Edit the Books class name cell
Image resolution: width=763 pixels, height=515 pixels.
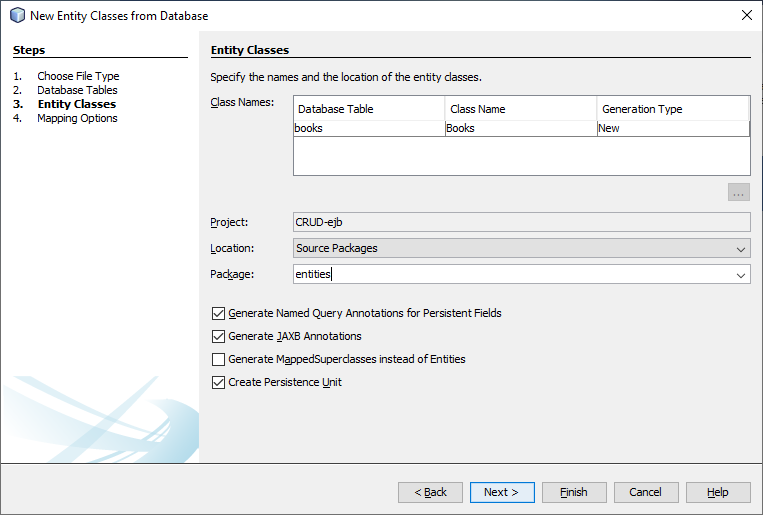tap(520, 128)
